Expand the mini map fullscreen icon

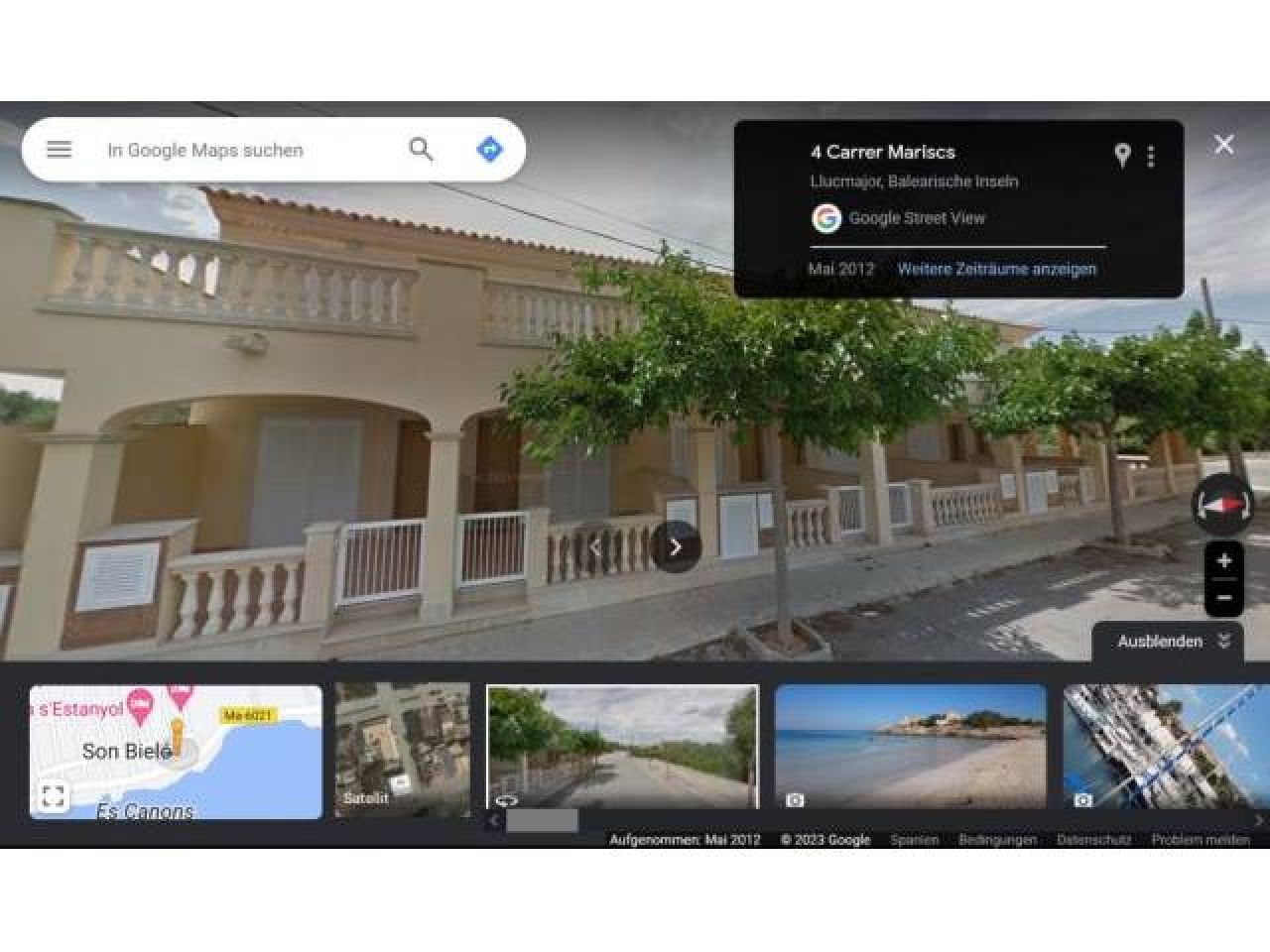click(x=54, y=796)
